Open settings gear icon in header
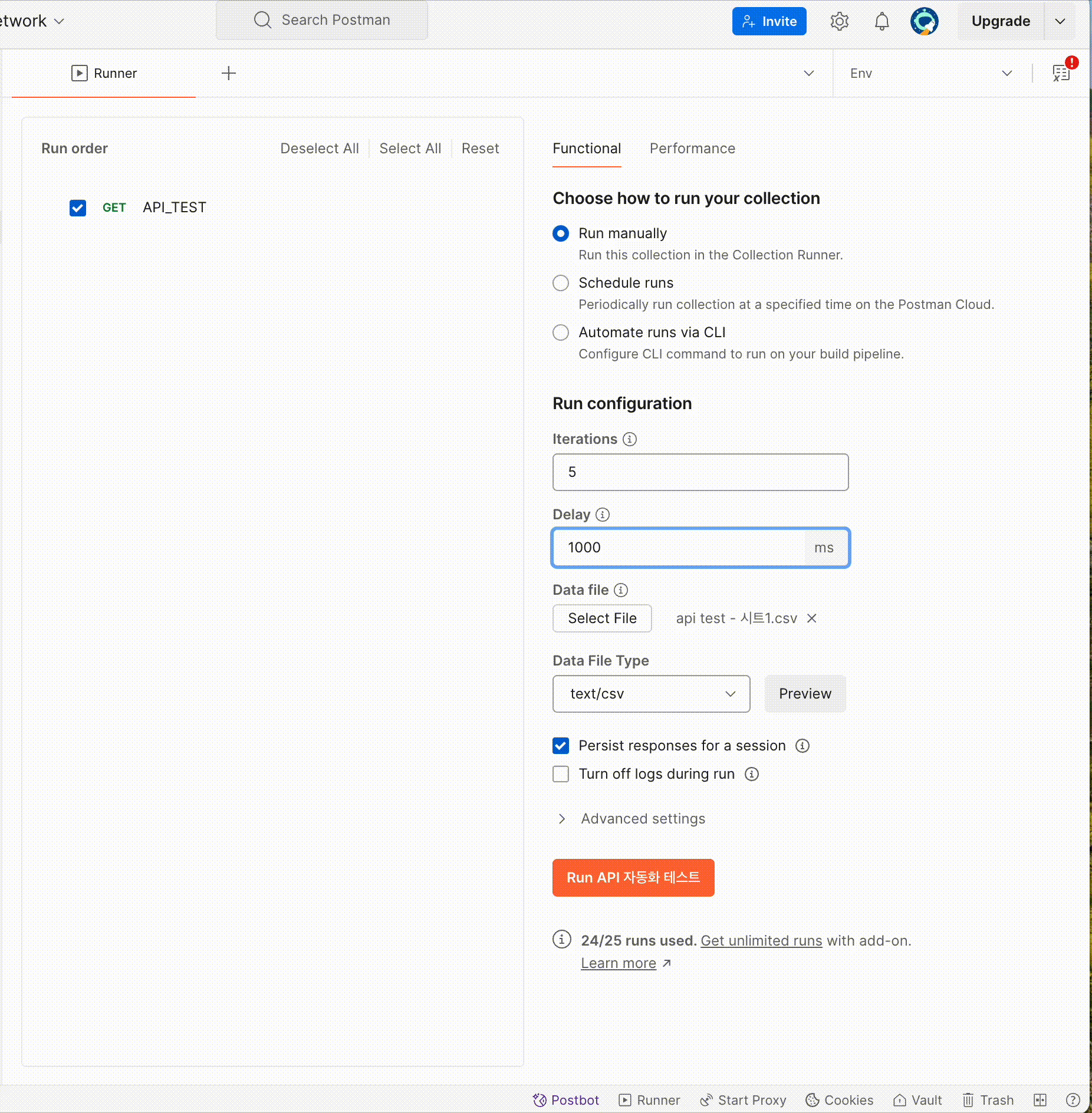 (x=840, y=21)
